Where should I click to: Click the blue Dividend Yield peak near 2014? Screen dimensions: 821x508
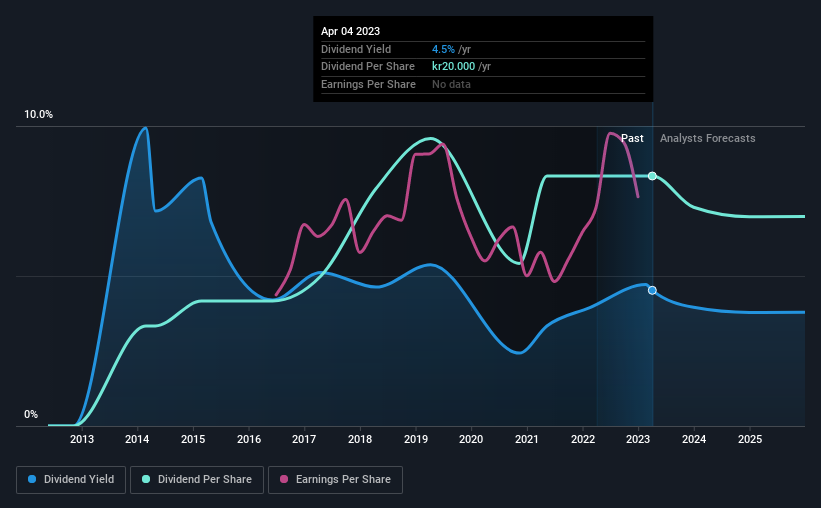(145, 128)
